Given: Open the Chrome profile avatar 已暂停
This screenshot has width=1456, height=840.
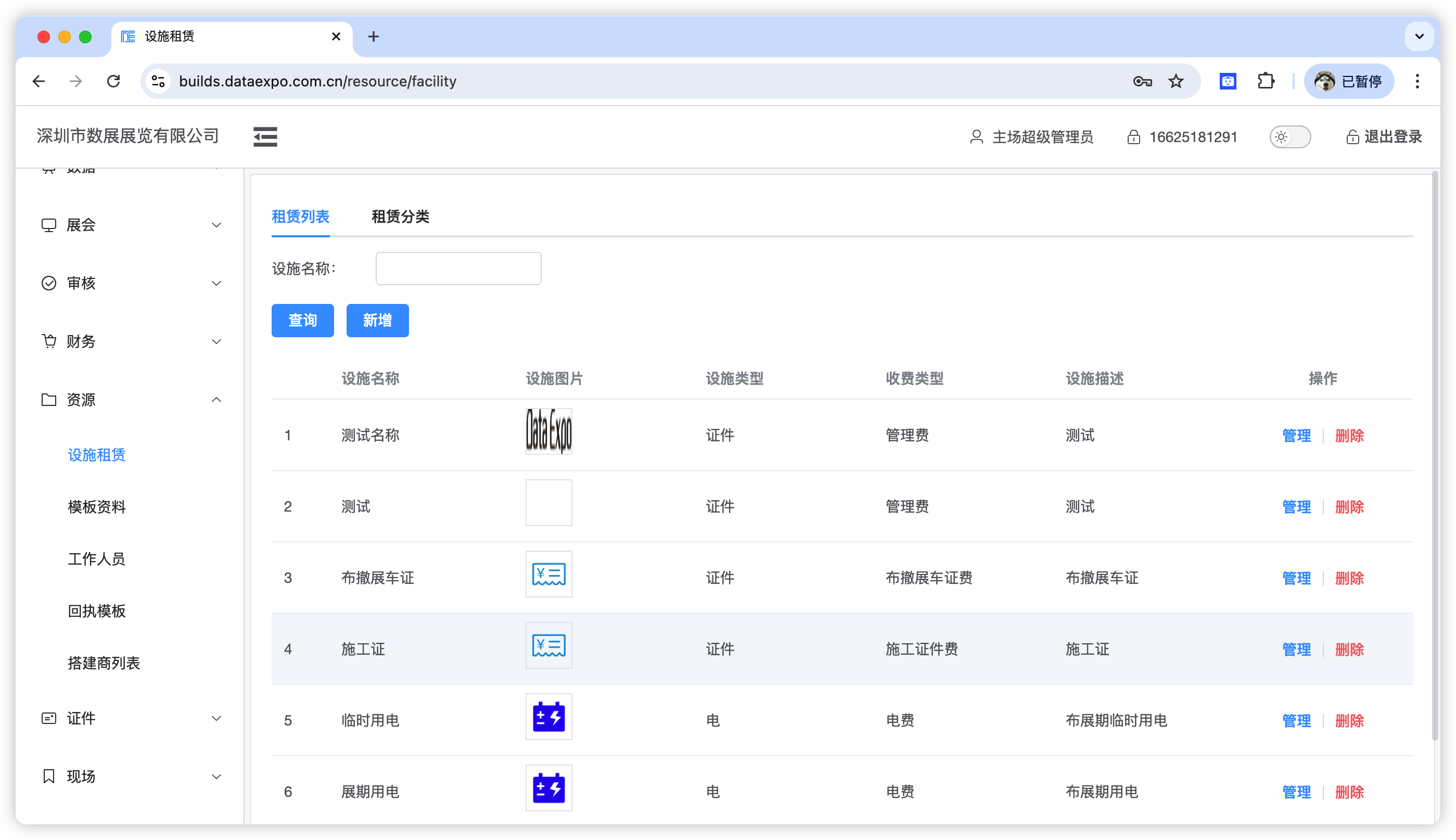Looking at the screenshot, I should pyautogui.click(x=1348, y=81).
